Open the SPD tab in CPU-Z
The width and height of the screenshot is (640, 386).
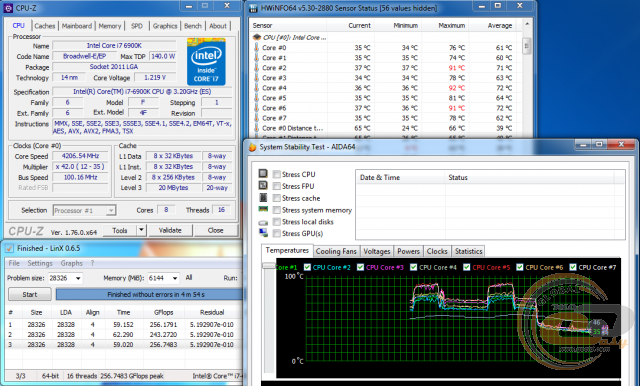[x=137, y=26]
